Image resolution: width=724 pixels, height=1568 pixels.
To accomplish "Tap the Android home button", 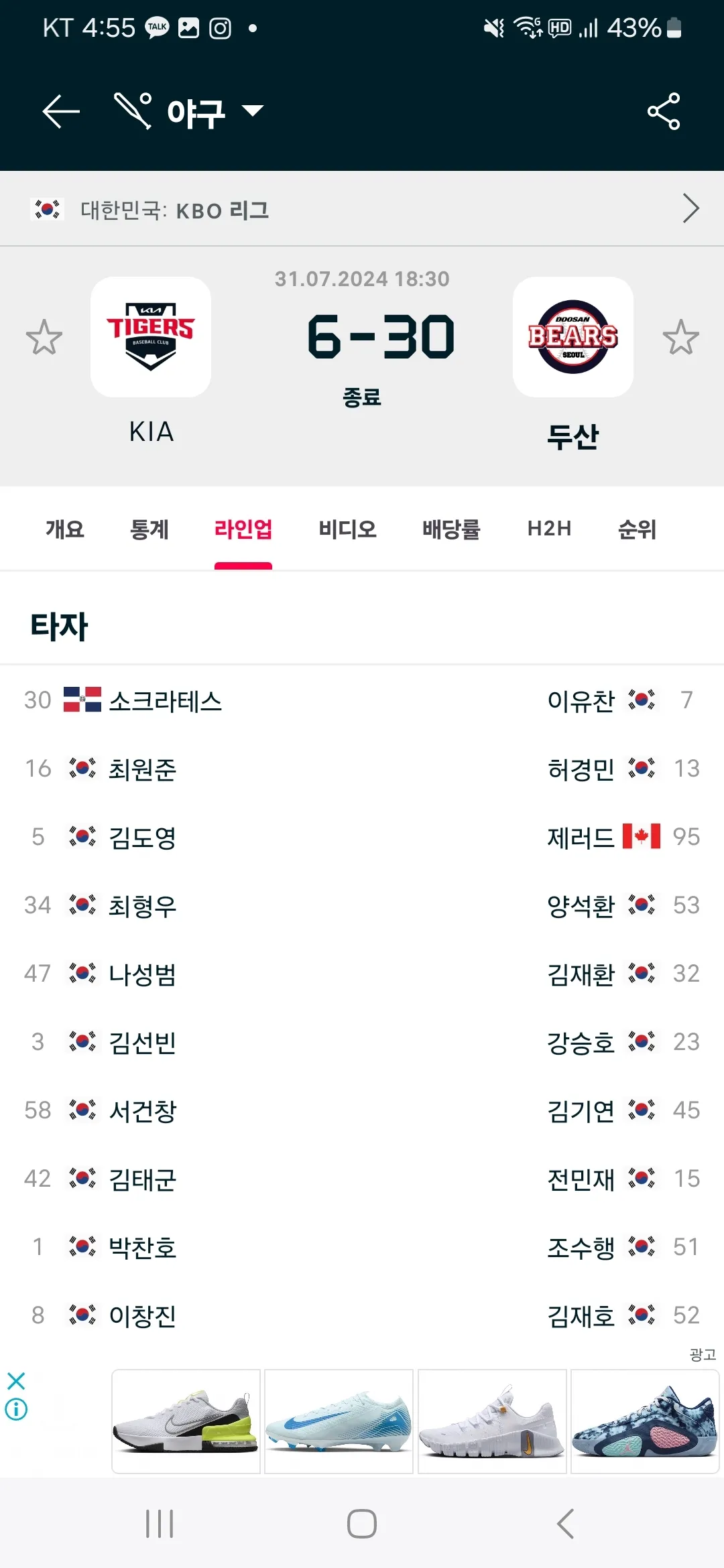I will click(362, 1524).
